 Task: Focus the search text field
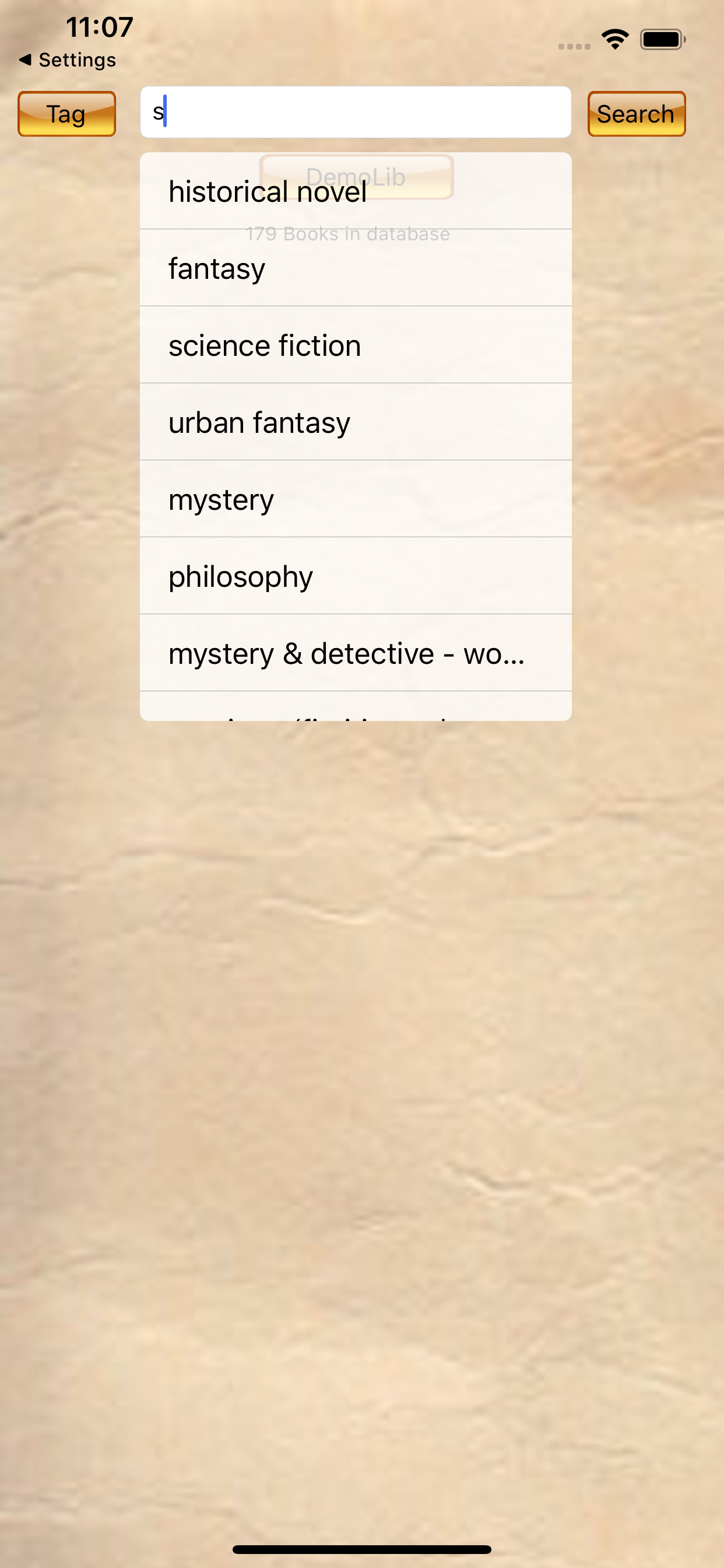356,112
